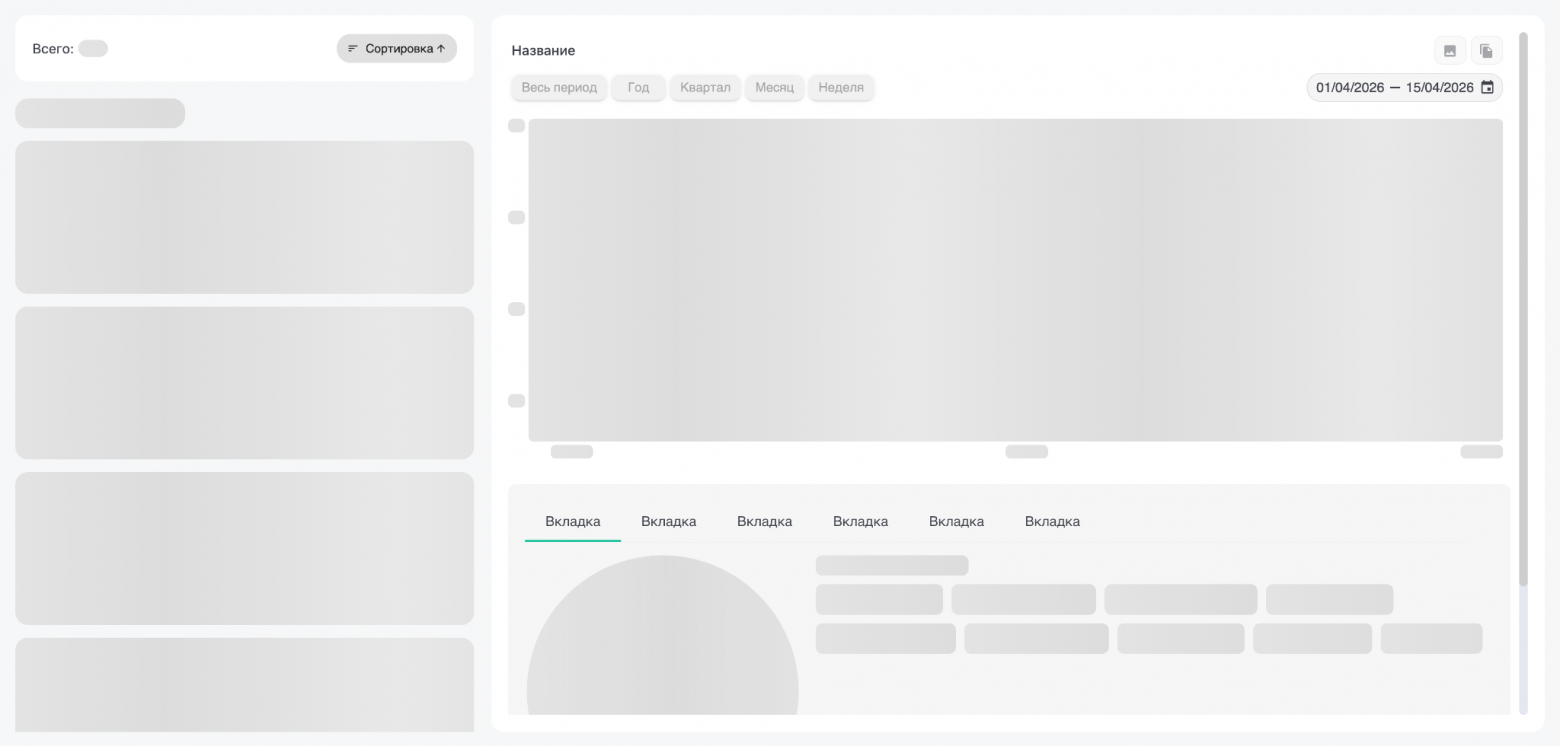Select the active green-underlined Вкладка tab
Viewport: 1560px width, 746px height.
point(573,521)
